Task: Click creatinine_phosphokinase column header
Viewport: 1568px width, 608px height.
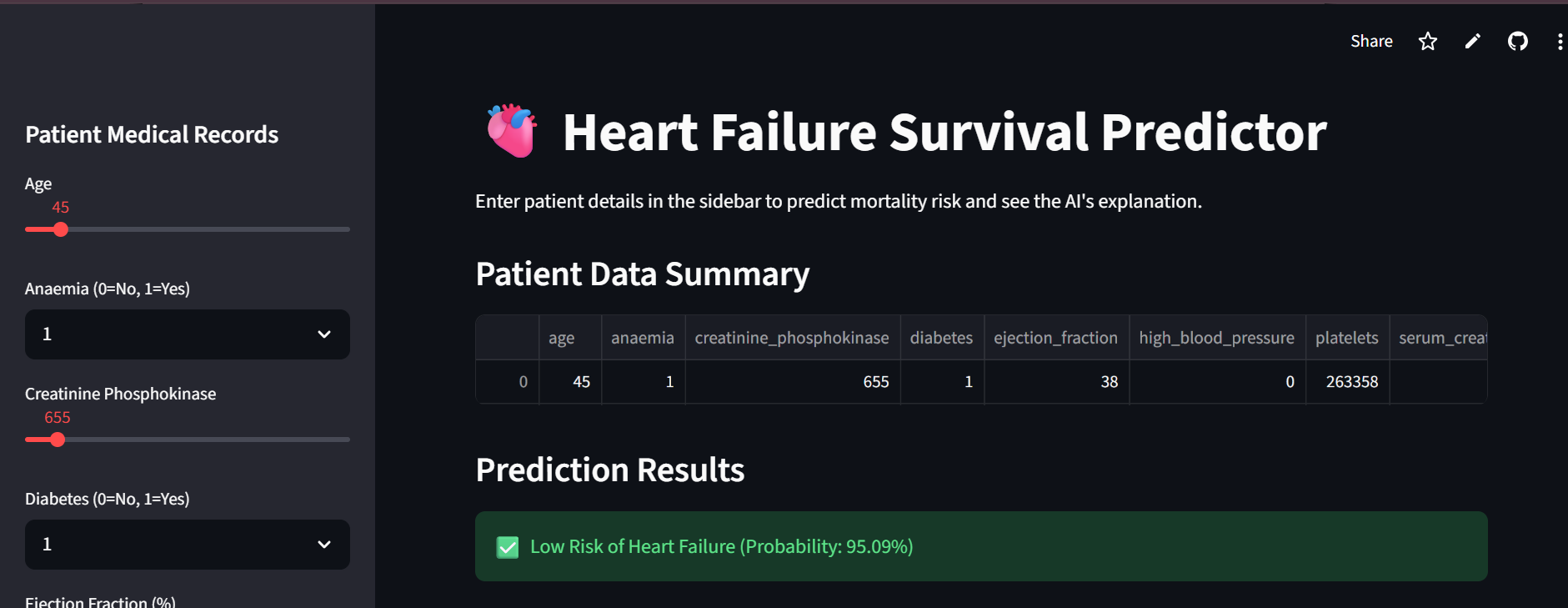Action: [x=791, y=338]
